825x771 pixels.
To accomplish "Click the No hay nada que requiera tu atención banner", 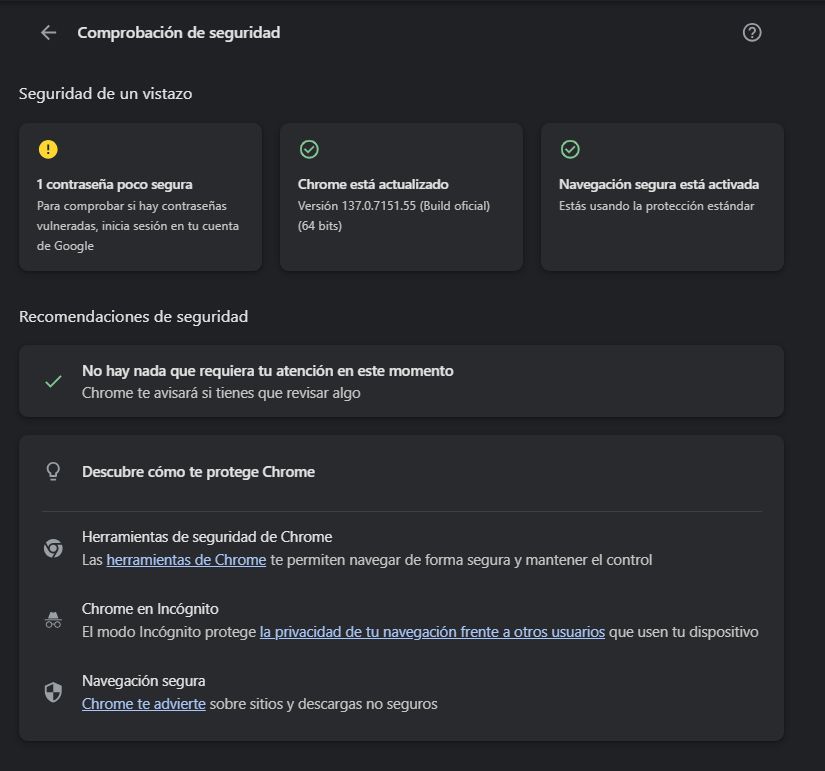I will 400,380.
